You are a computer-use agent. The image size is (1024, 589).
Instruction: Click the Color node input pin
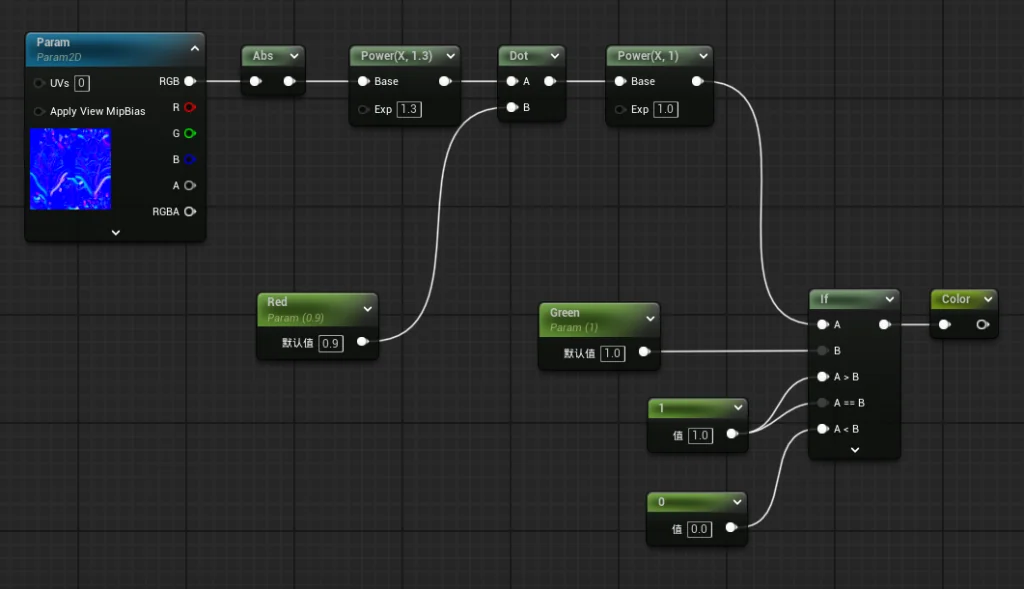(x=945, y=325)
